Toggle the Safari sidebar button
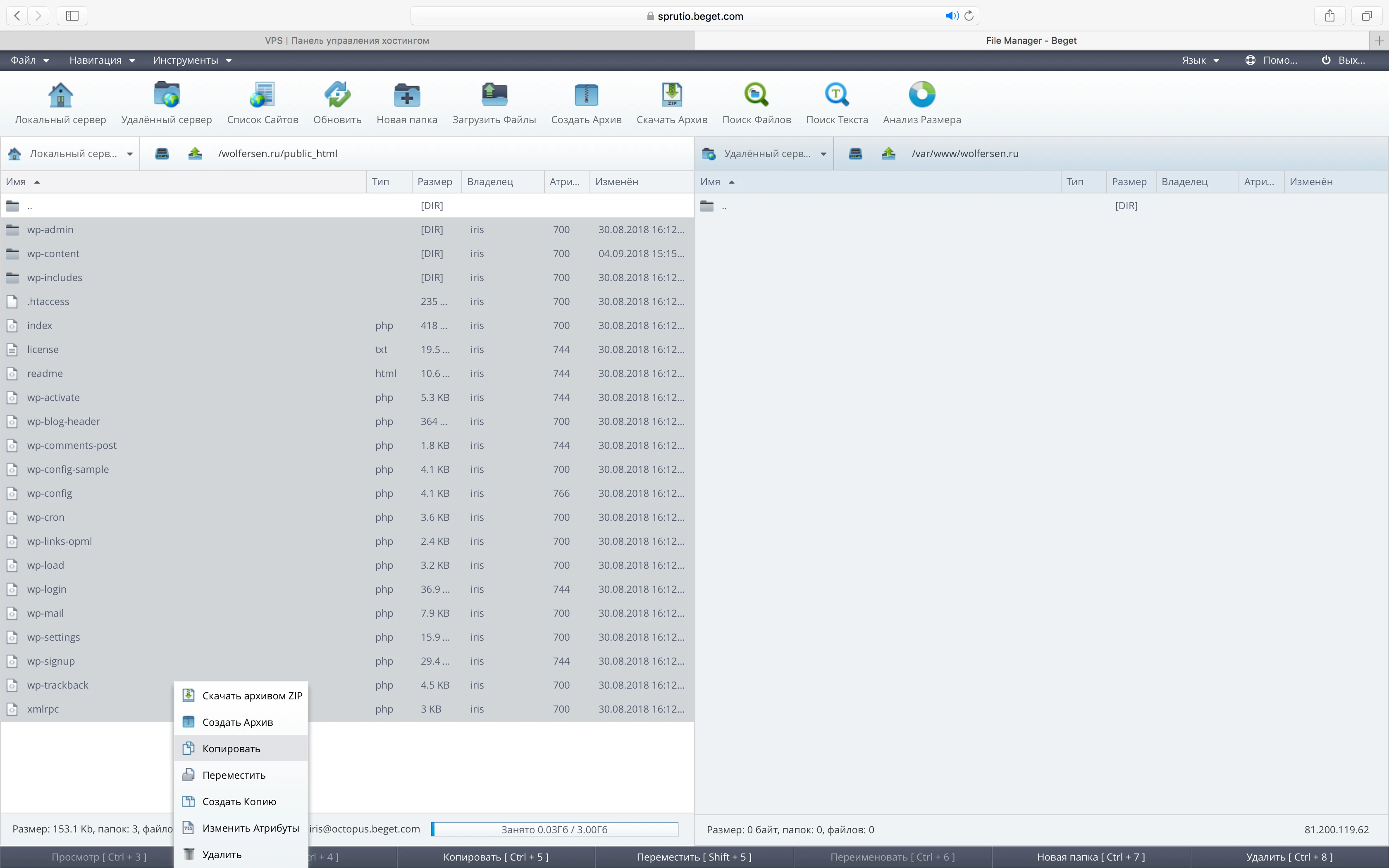Viewport: 1389px width, 868px height. [x=72, y=16]
